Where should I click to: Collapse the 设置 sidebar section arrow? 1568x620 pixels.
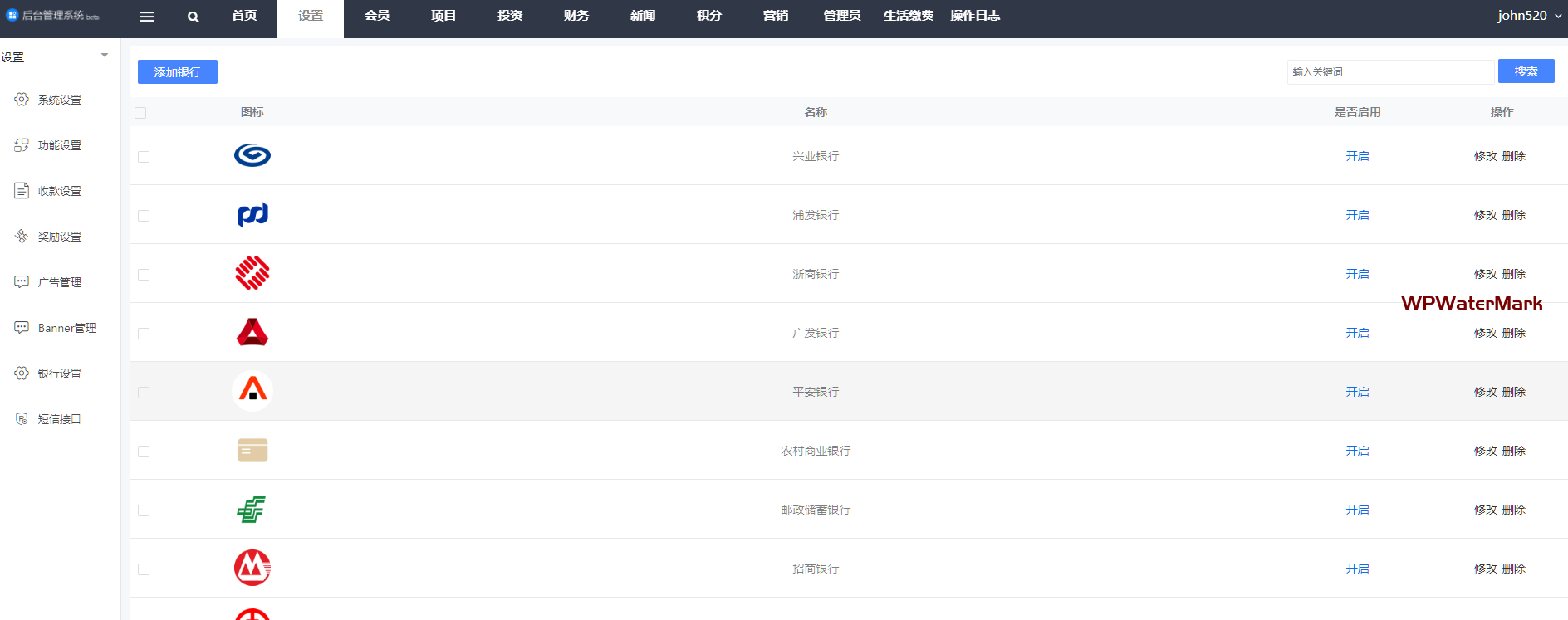point(105,56)
